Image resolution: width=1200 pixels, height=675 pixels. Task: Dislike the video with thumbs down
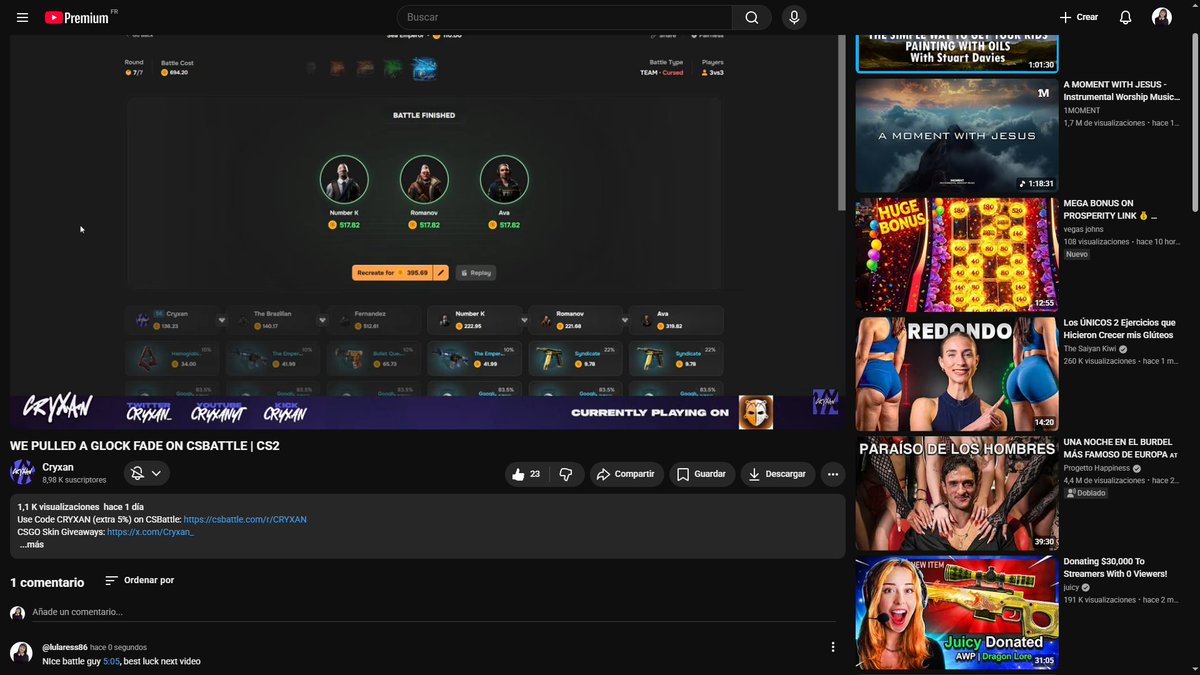coord(566,474)
